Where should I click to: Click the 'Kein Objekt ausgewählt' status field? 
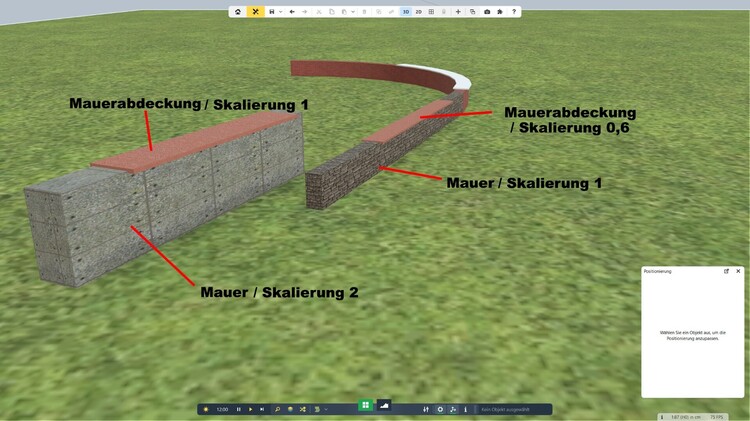(x=514, y=410)
